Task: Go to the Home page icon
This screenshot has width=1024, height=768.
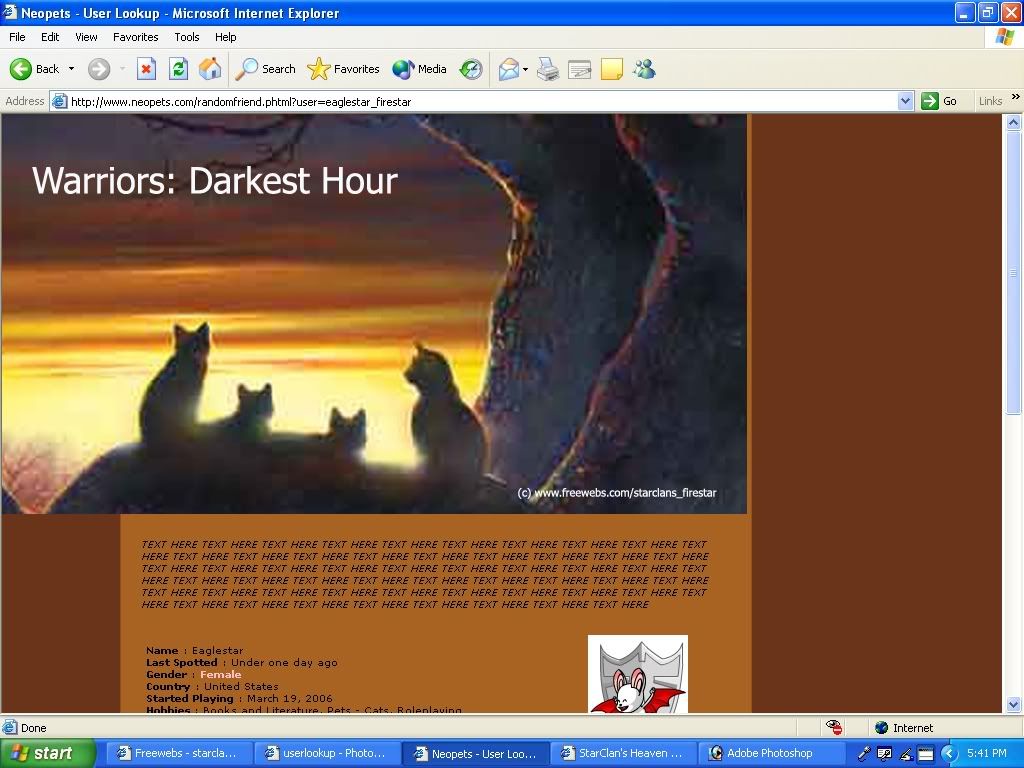Action: 210,69
